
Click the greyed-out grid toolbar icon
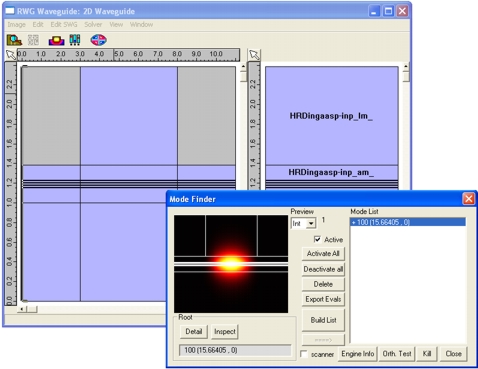point(33,40)
